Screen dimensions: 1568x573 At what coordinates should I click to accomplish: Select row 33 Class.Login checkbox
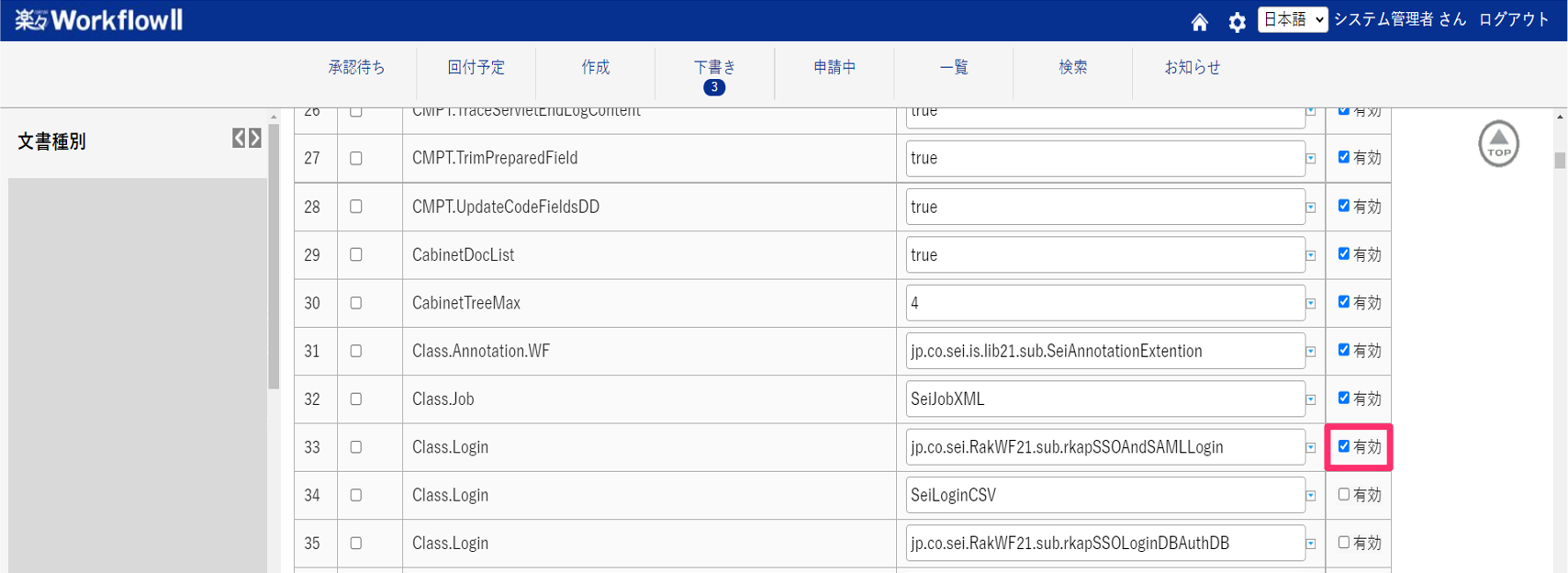coord(356,447)
